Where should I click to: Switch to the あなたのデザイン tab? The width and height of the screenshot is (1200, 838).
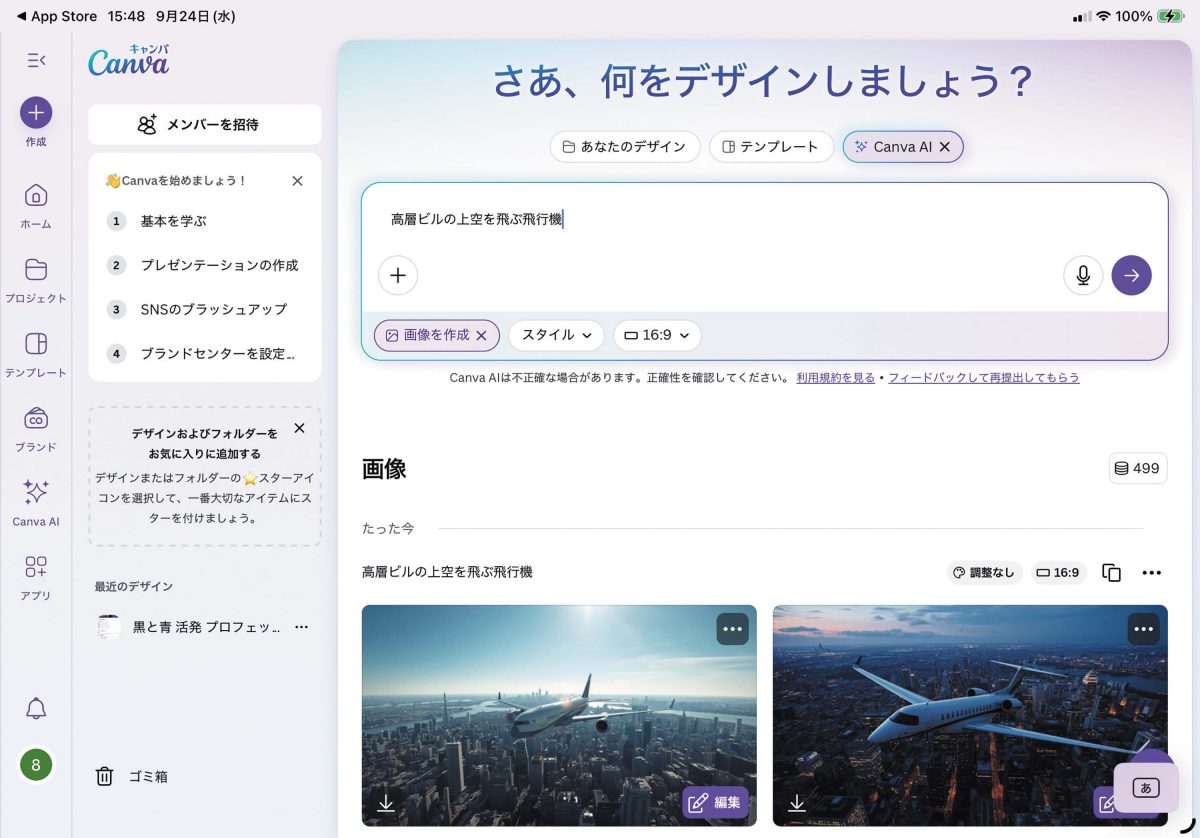624,147
